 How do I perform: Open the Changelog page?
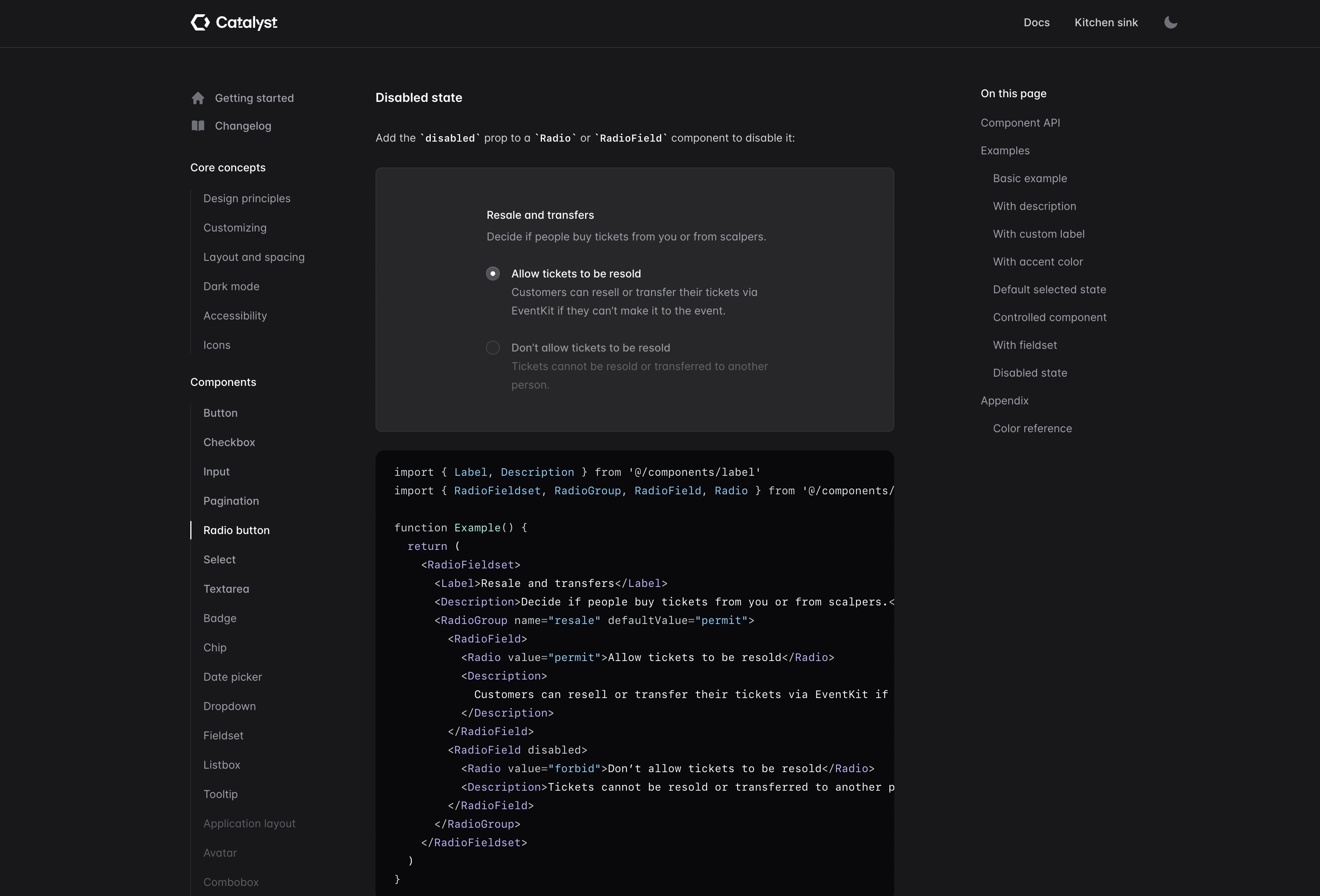click(243, 126)
